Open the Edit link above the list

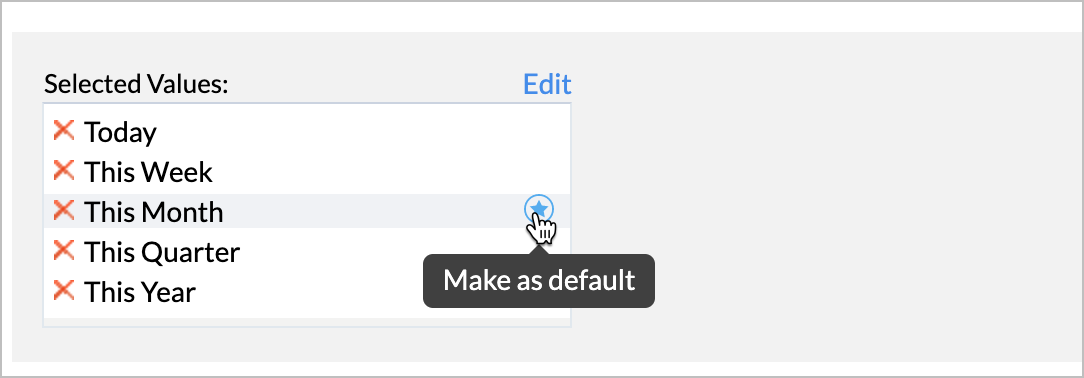coord(547,84)
